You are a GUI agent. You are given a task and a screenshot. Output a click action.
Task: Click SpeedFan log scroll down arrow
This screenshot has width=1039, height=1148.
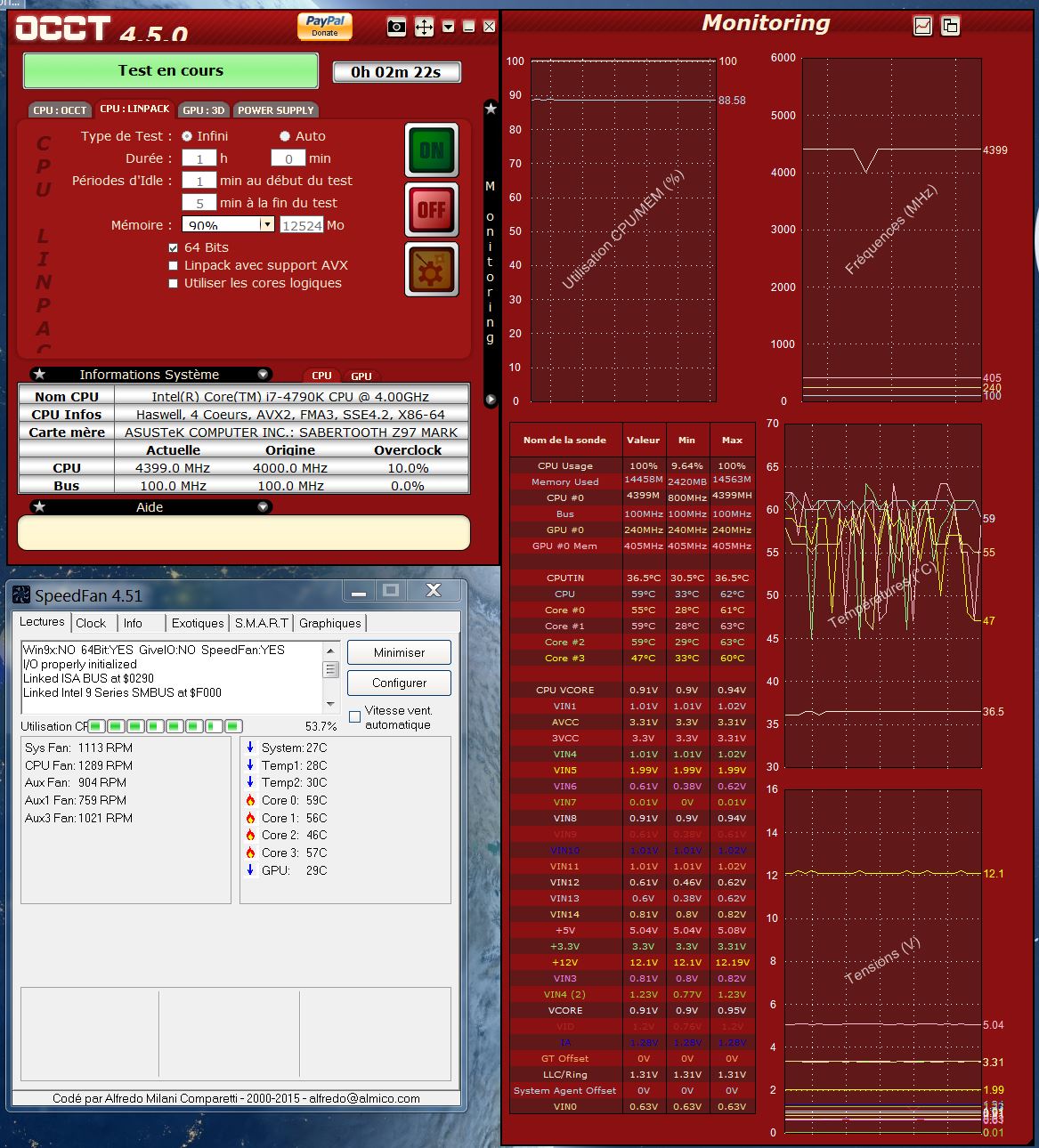331,705
